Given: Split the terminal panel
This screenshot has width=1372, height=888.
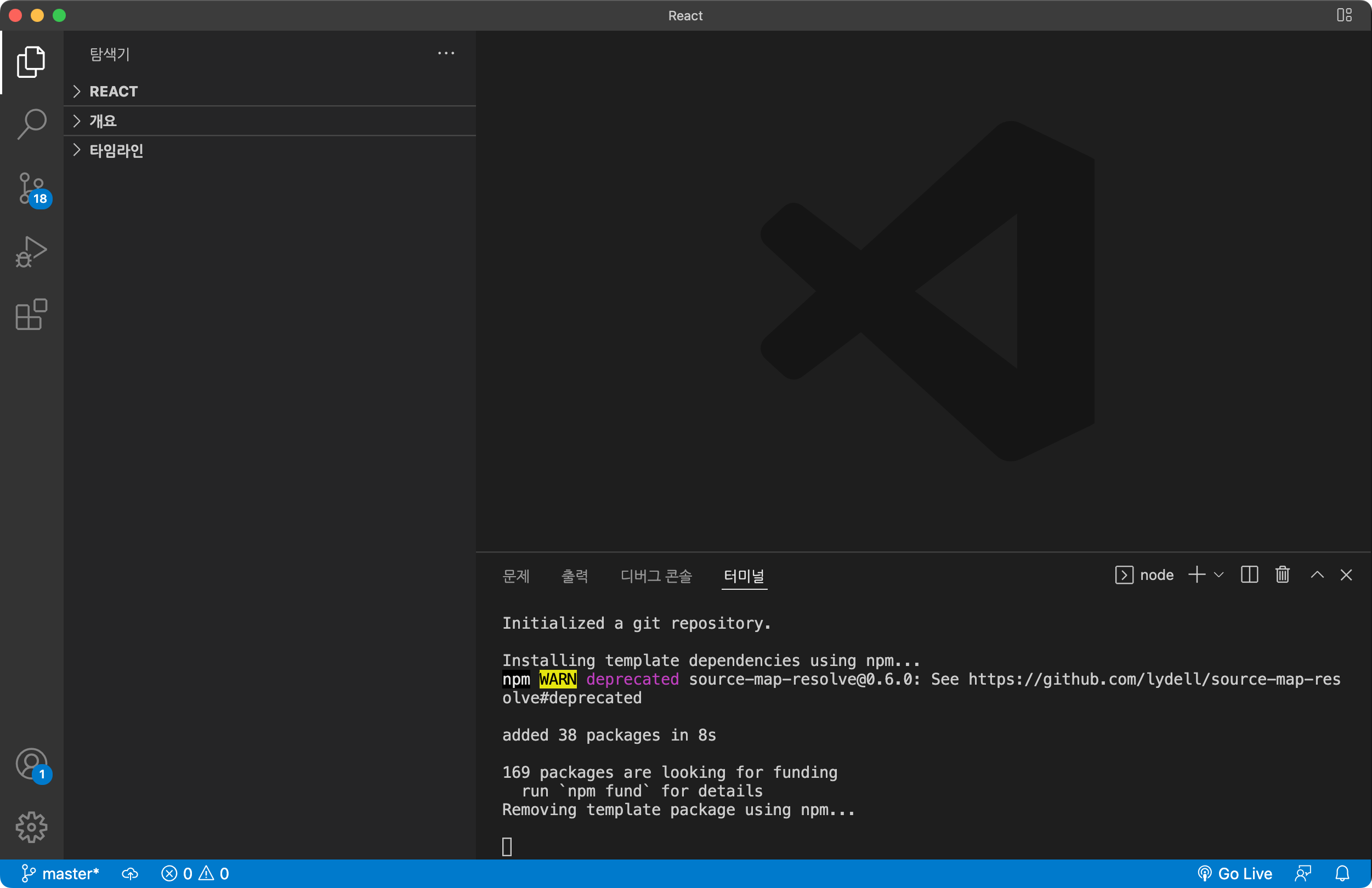Looking at the screenshot, I should [x=1249, y=574].
